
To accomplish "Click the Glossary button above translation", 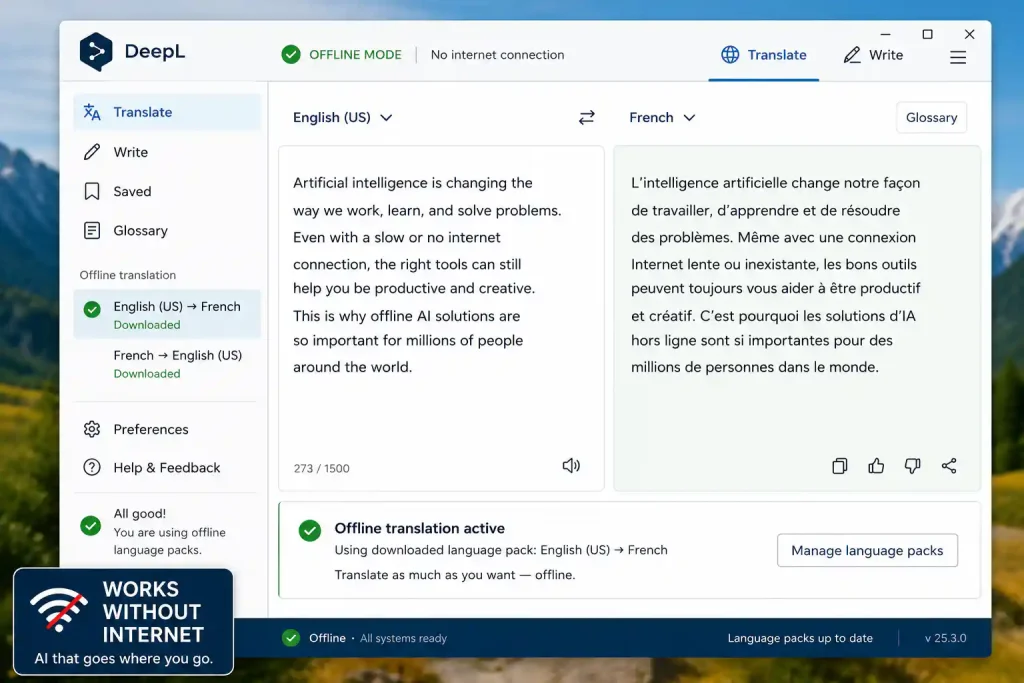I will (x=931, y=118).
